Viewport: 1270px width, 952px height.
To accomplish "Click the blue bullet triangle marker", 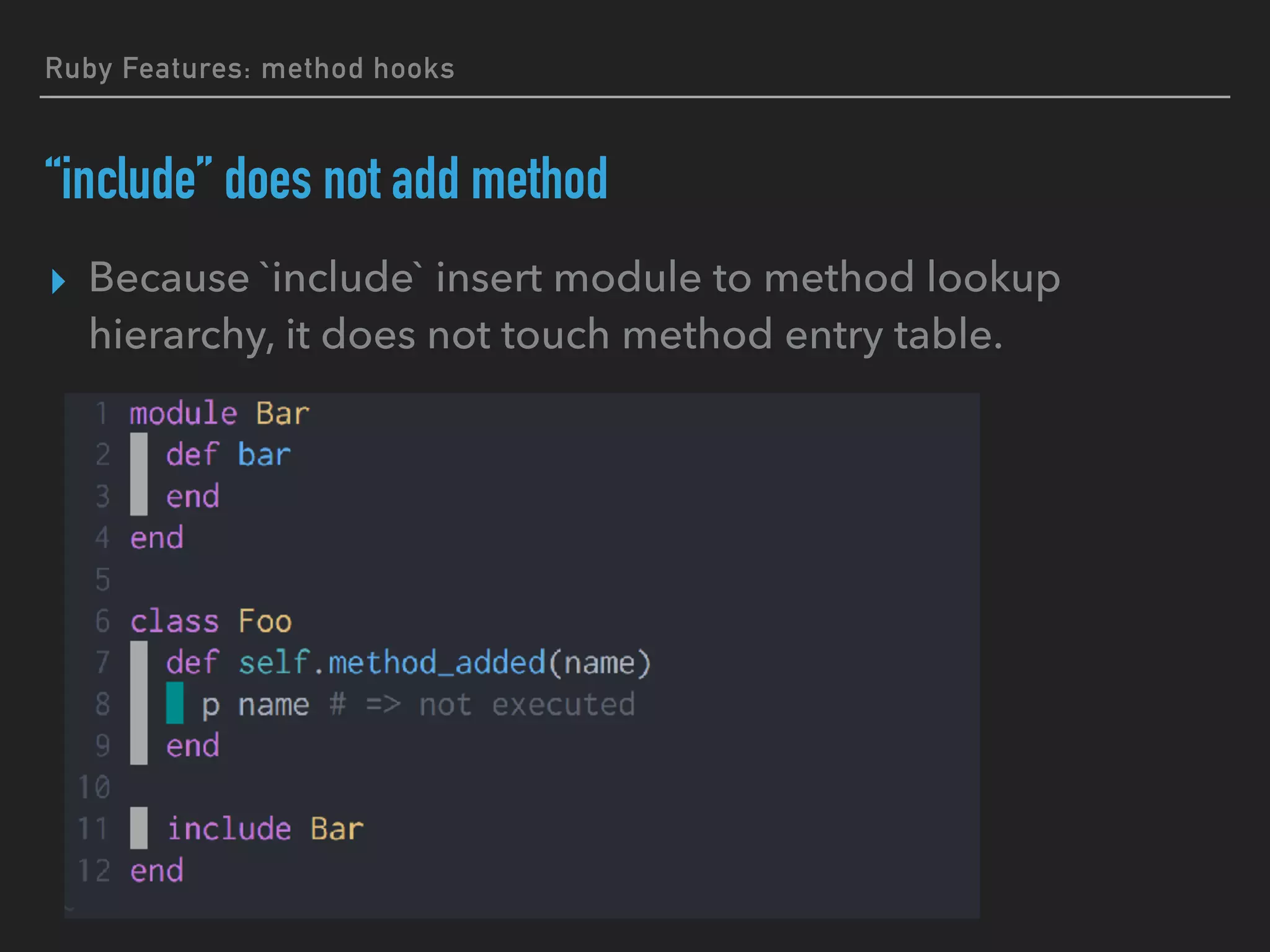I will [59, 281].
